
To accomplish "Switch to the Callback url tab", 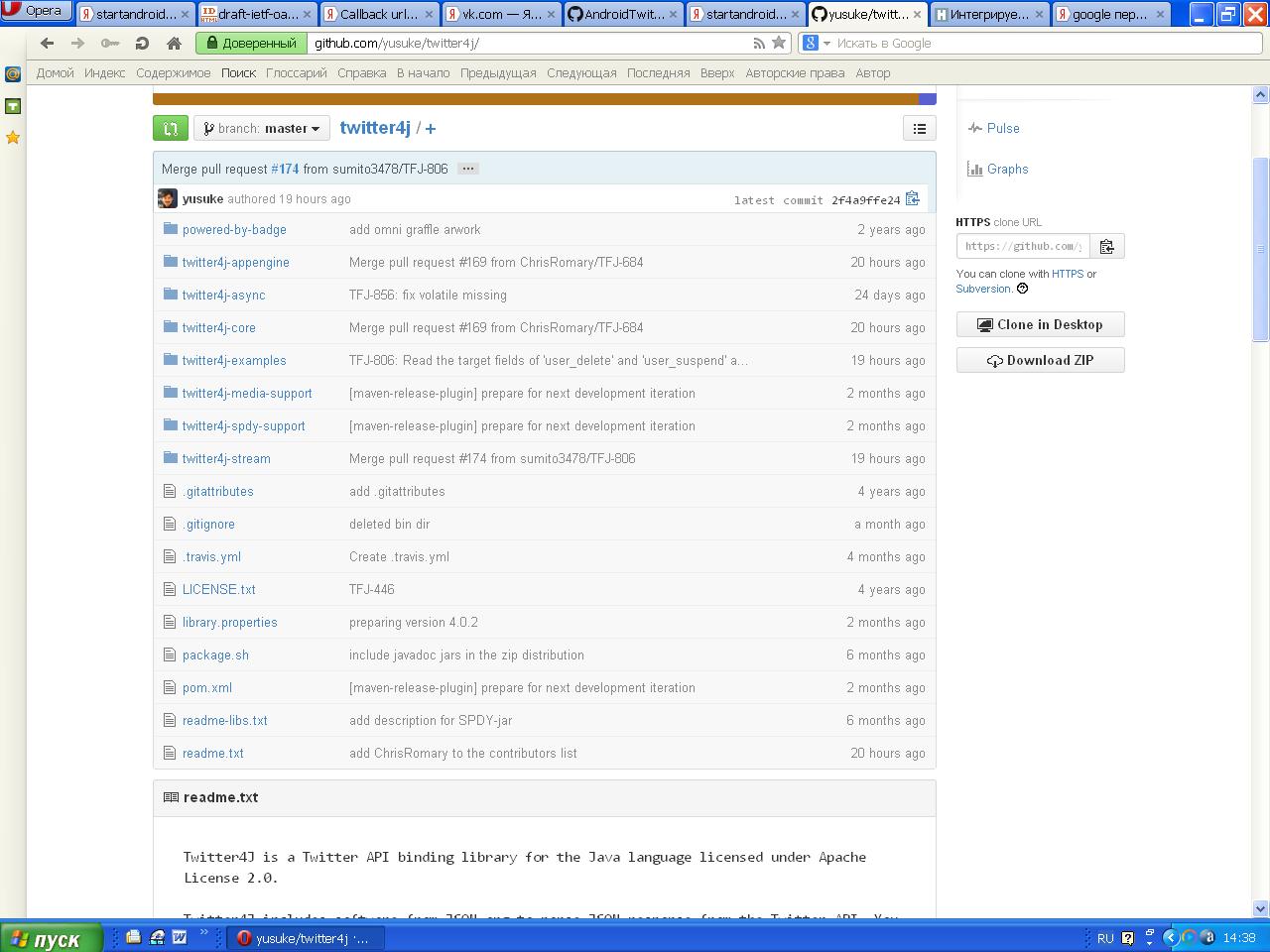I will click(x=378, y=14).
